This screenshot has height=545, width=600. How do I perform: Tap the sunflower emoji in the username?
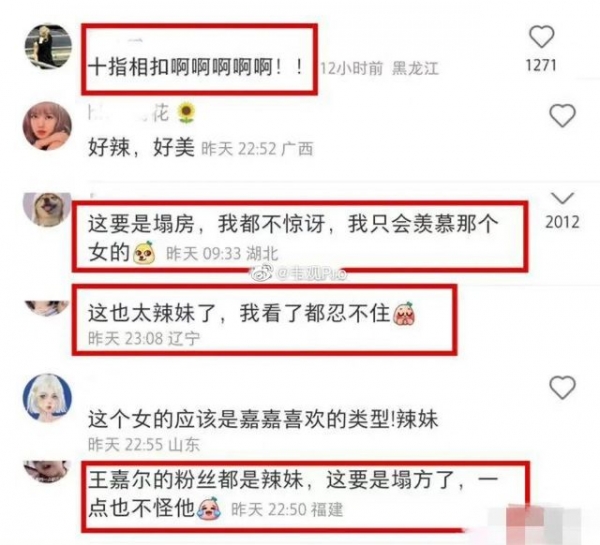click(x=187, y=113)
